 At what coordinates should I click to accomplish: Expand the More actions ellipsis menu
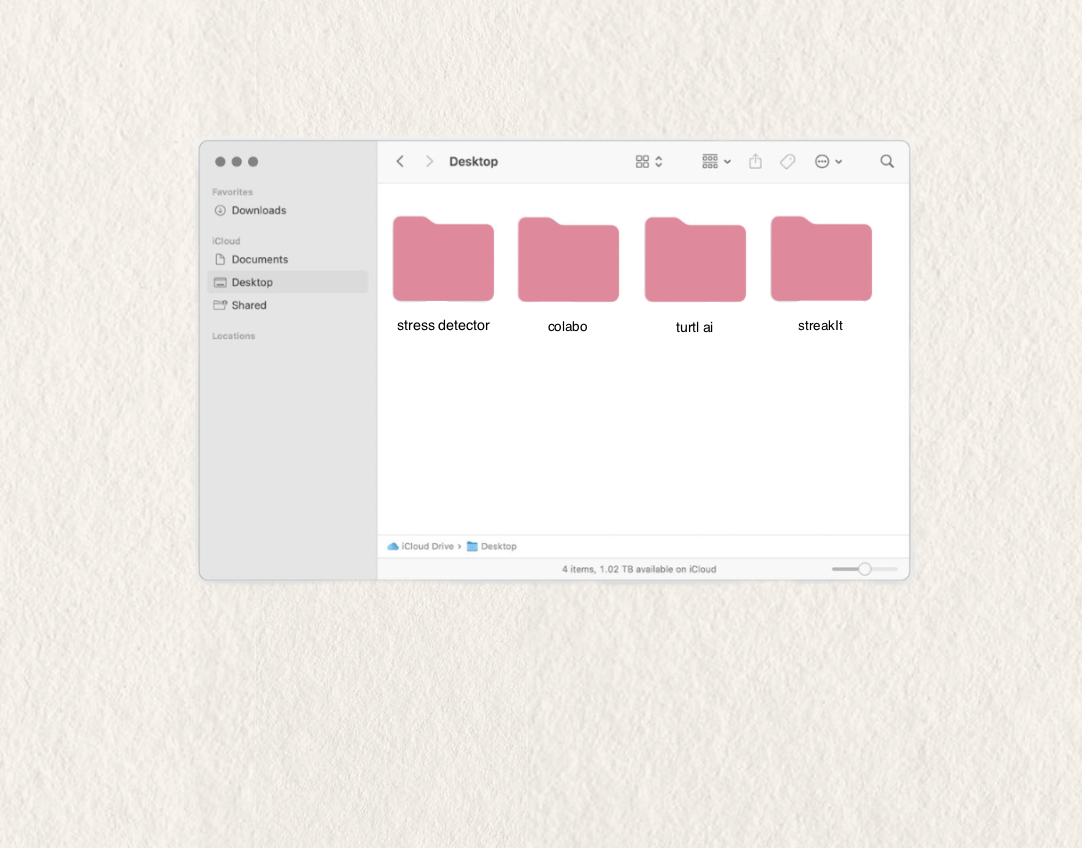[x=828, y=162]
